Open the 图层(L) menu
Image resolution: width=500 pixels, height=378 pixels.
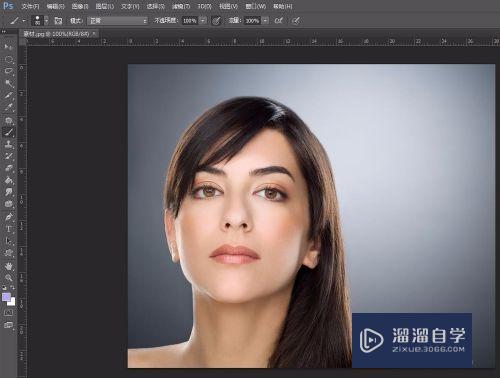[x=105, y=6]
